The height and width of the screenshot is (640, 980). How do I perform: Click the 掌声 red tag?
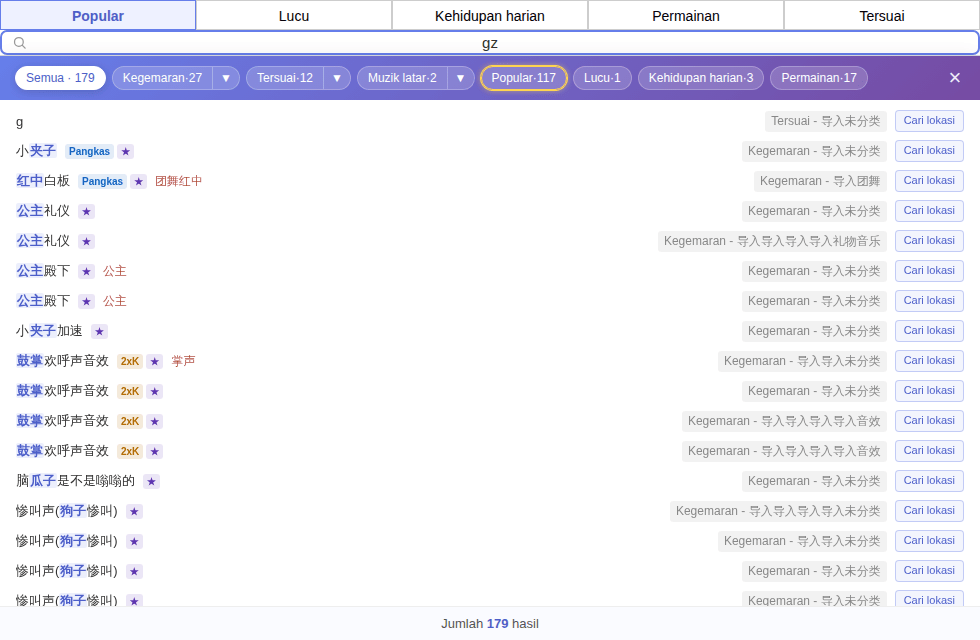click(184, 361)
